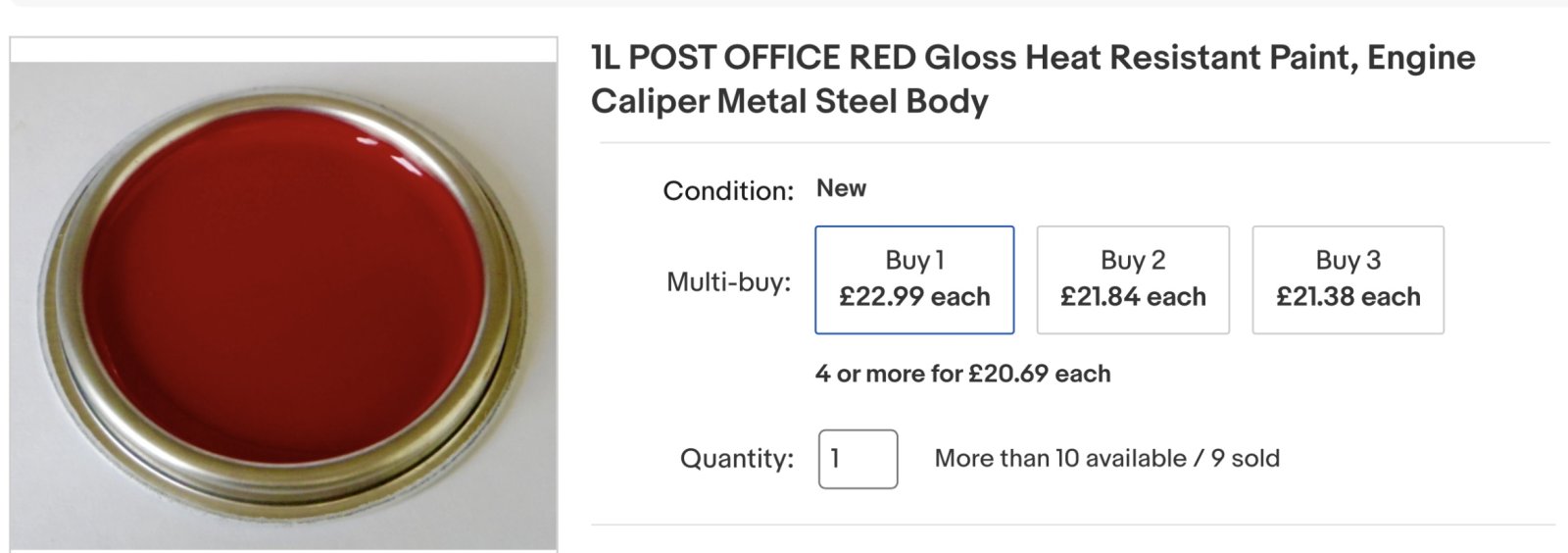Click the New condition value
The height and width of the screenshot is (553, 1568).
pos(842,188)
